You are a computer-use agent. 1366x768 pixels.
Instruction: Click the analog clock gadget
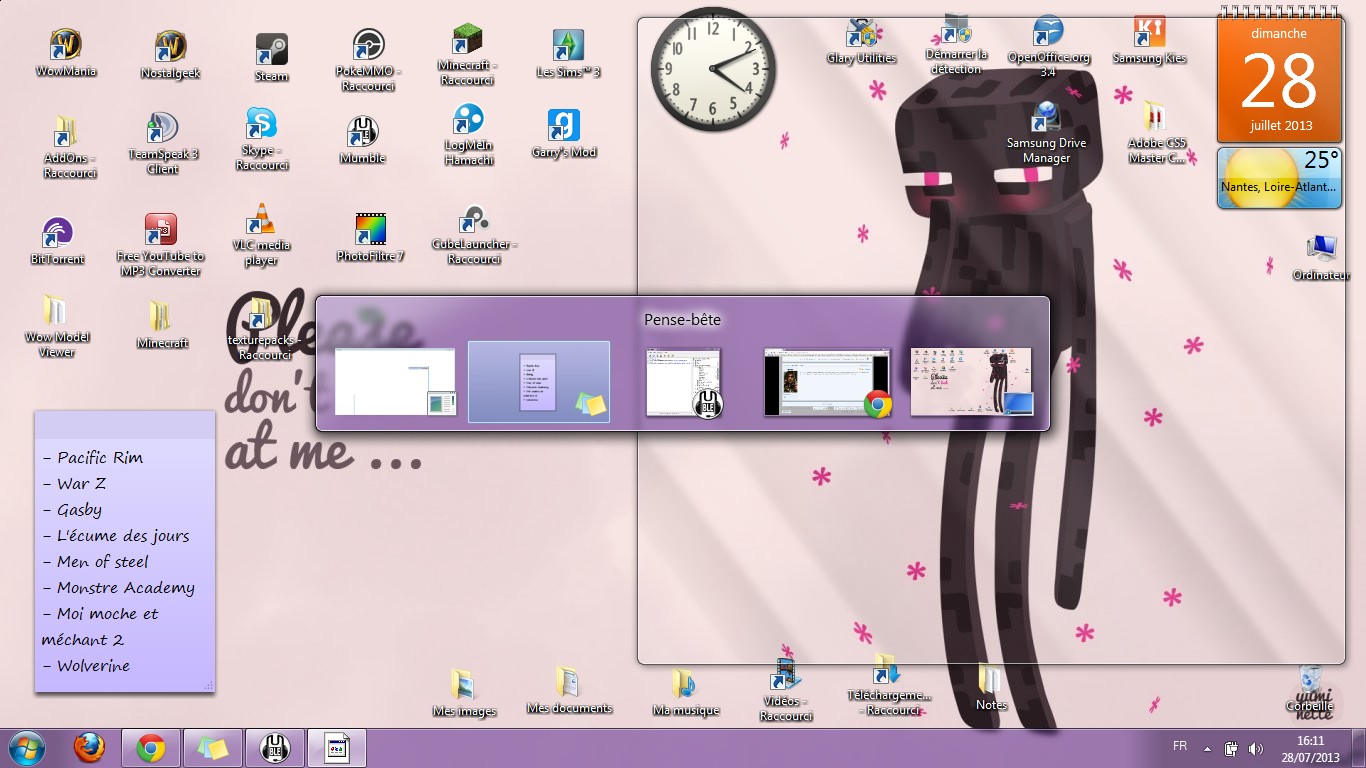(713, 69)
